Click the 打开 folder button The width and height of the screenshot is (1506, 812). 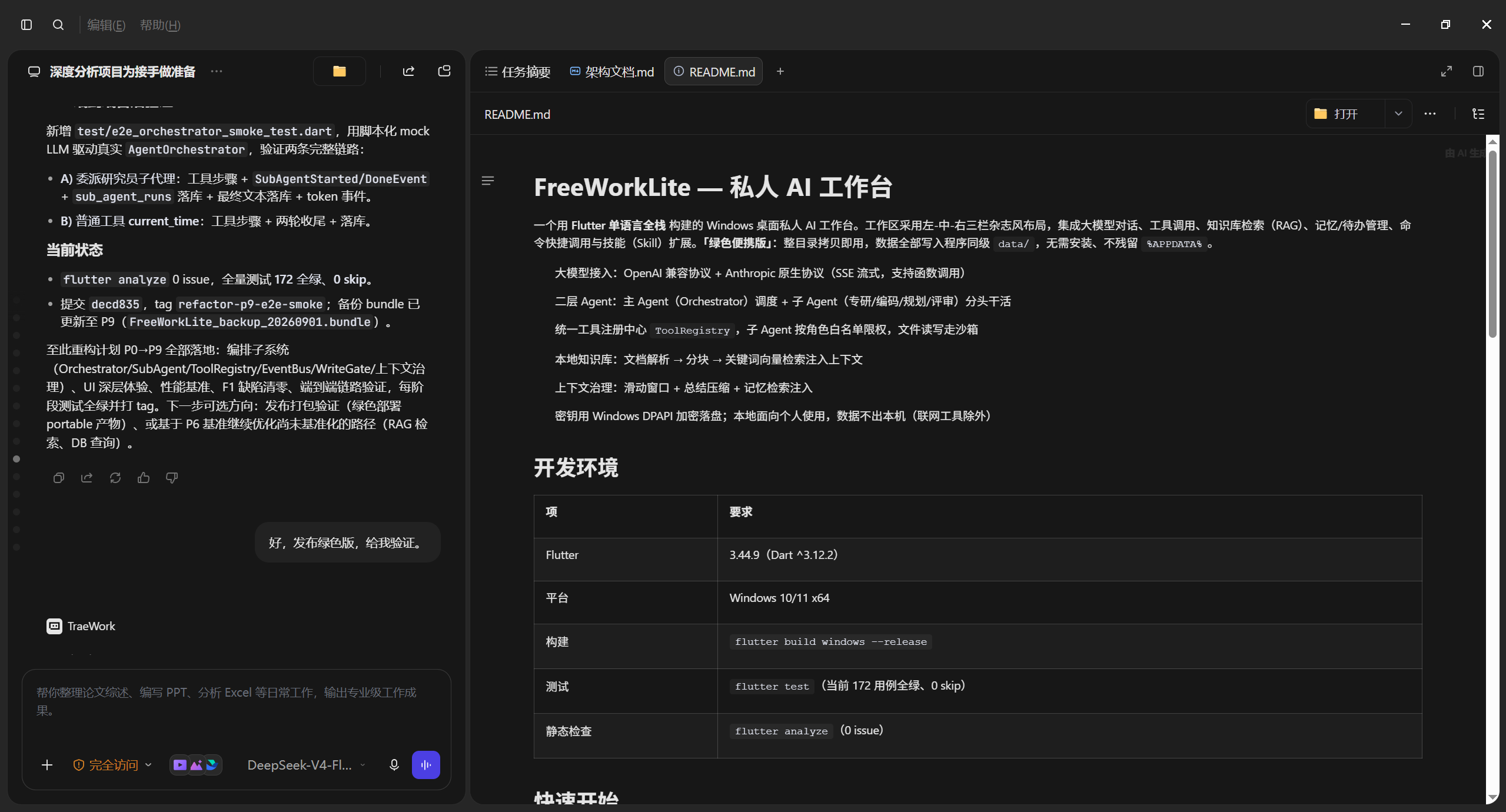[1345, 114]
